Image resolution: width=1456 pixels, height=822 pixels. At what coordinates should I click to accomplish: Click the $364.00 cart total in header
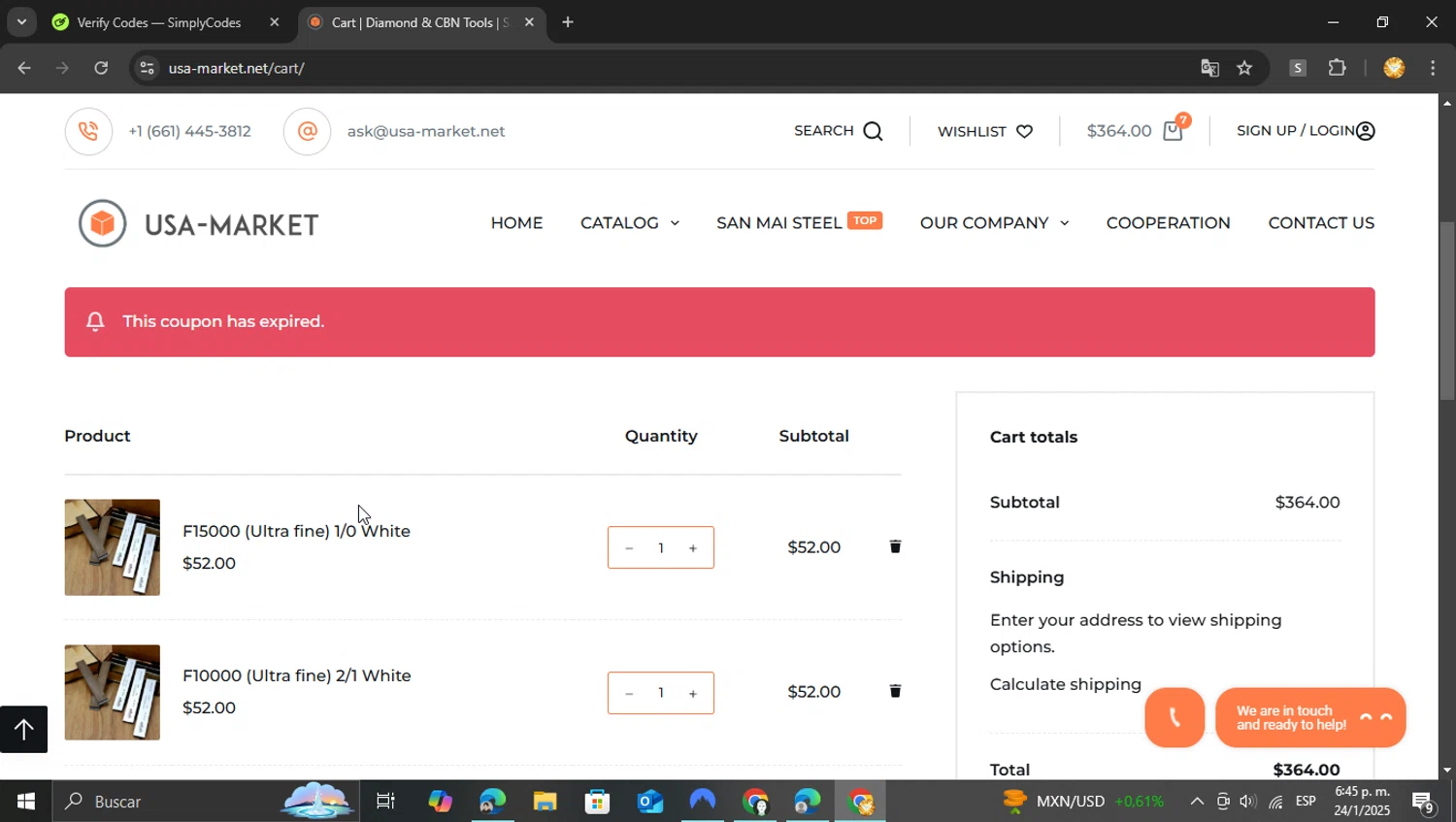[x=1119, y=131]
